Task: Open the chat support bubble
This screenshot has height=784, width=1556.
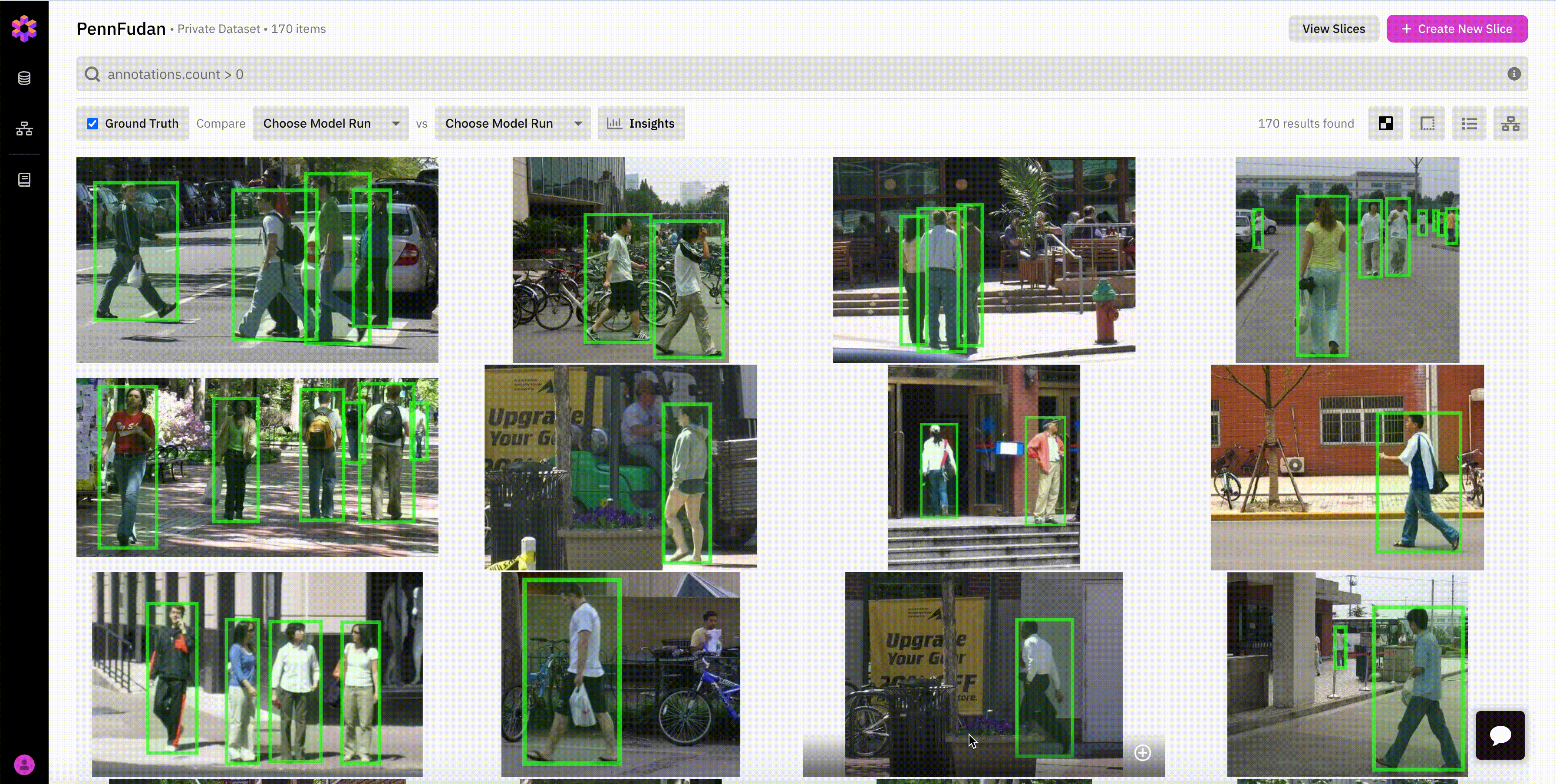Action: pyautogui.click(x=1500, y=735)
